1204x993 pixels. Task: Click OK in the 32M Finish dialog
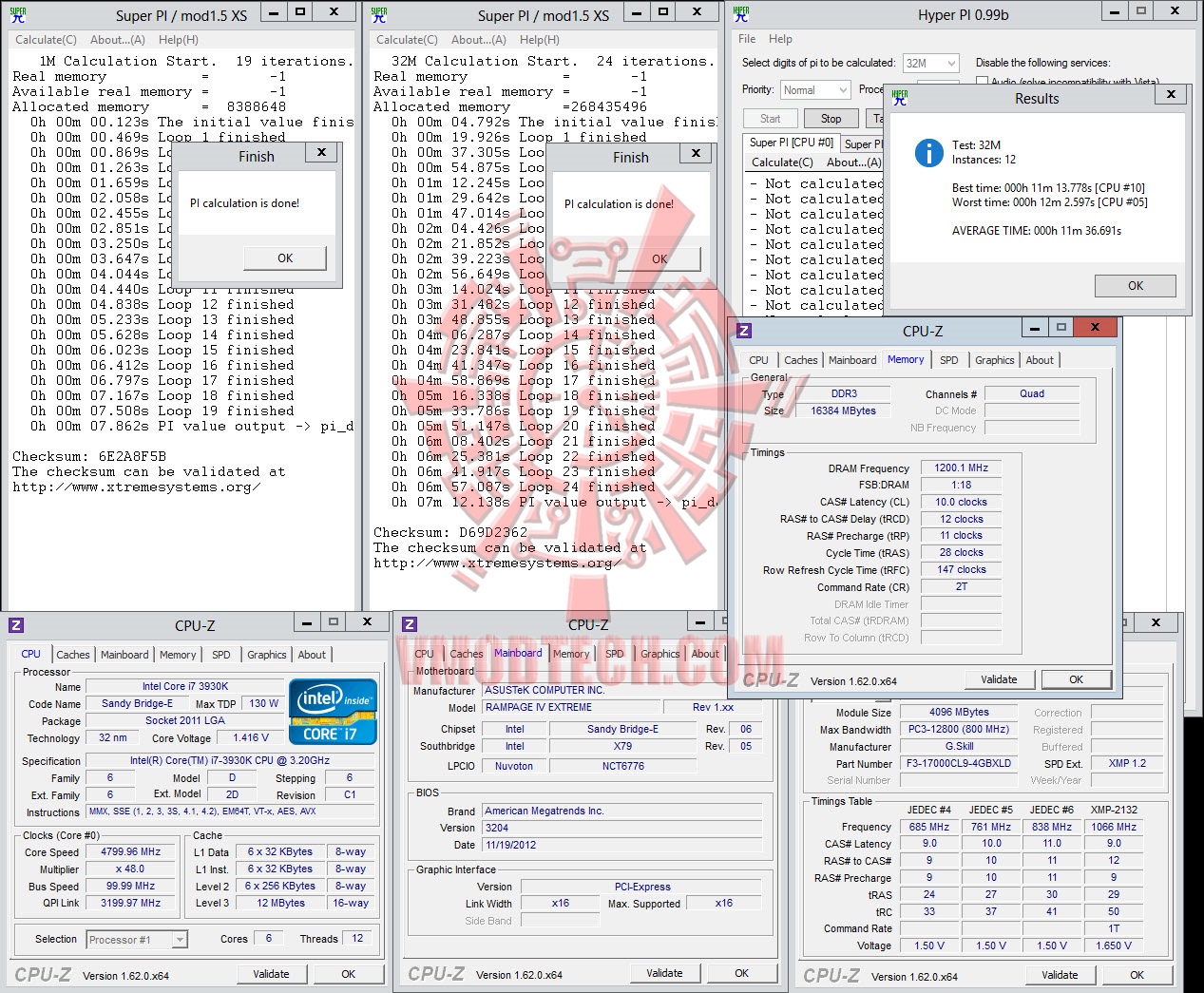click(659, 259)
